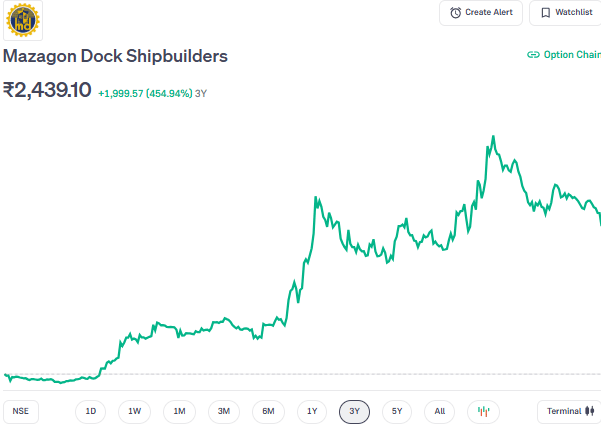The height and width of the screenshot is (435, 601).
Task: Click the alarm clock Create Alert icon
Action: coord(456,13)
